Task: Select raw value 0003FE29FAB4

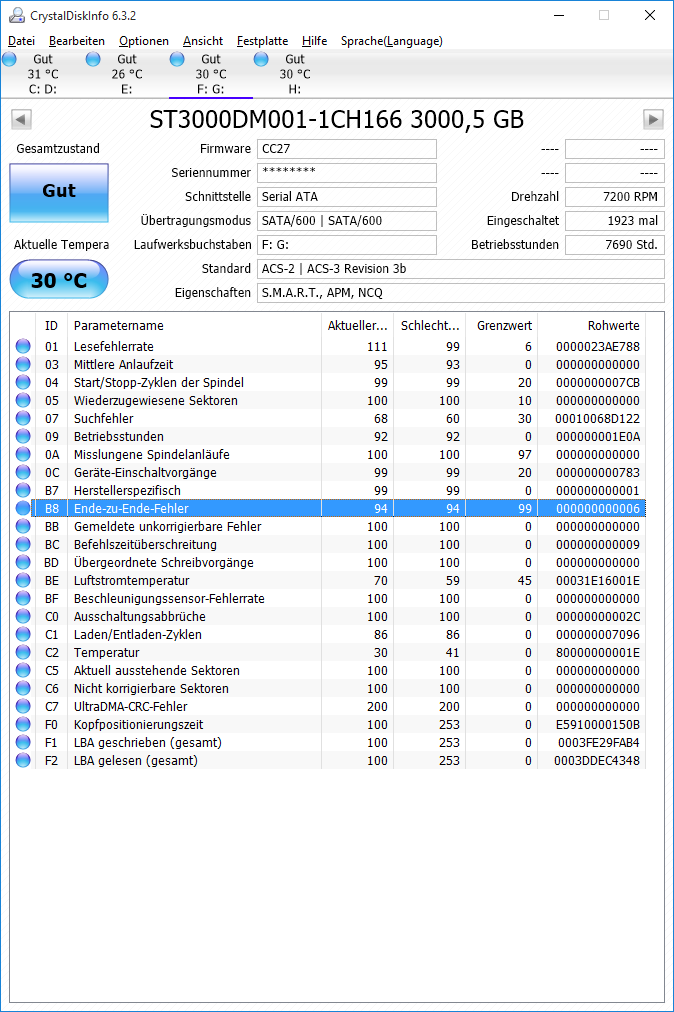Action: click(x=598, y=743)
